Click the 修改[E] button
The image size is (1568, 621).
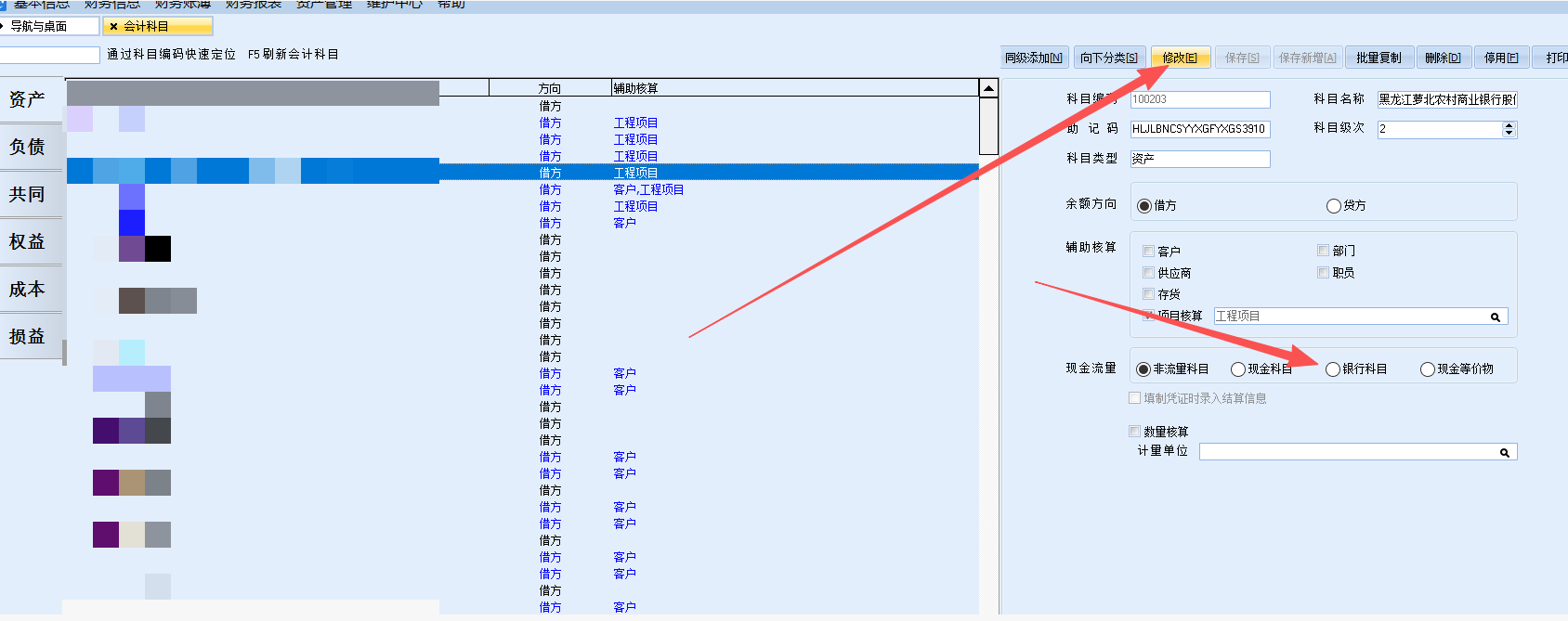pos(1180,58)
